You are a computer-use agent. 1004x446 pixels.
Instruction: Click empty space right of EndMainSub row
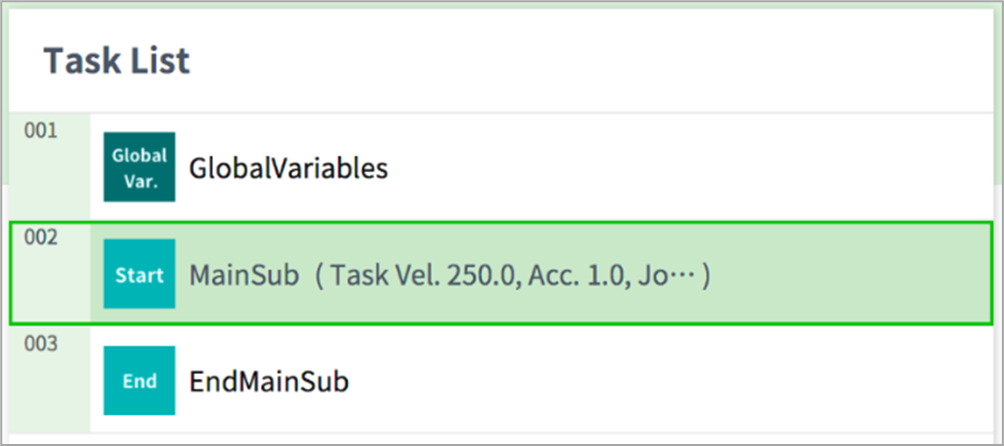(700, 382)
